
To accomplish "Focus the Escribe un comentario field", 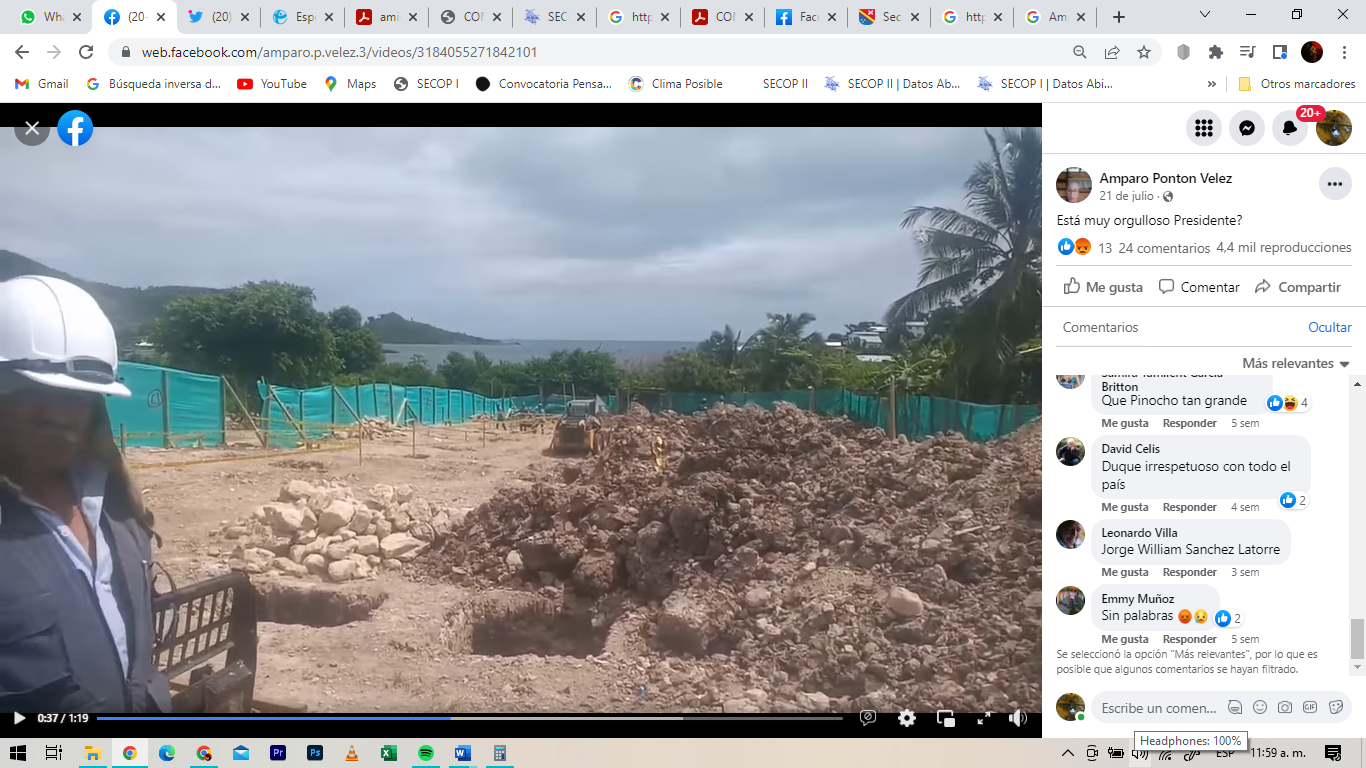I will [x=1159, y=708].
